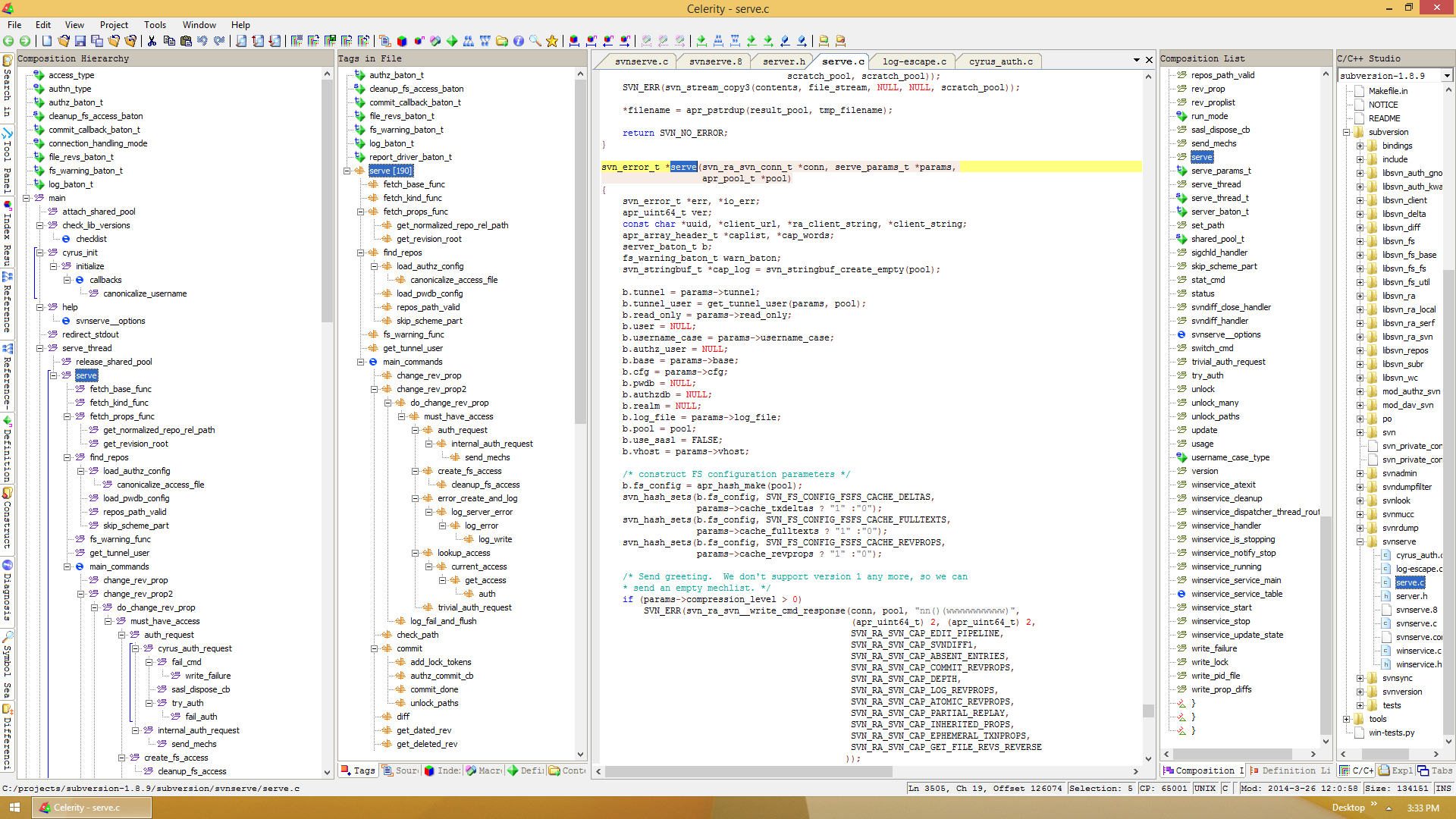Click the Bookmark icon in toolbar

[x=552, y=40]
